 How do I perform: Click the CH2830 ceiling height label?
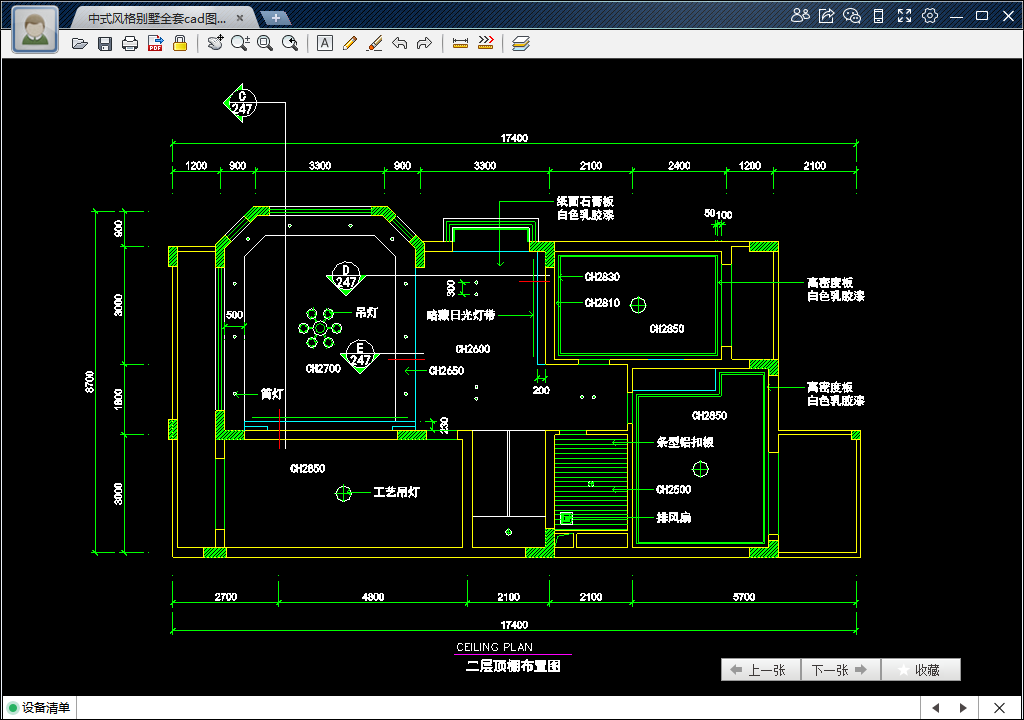click(602, 276)
